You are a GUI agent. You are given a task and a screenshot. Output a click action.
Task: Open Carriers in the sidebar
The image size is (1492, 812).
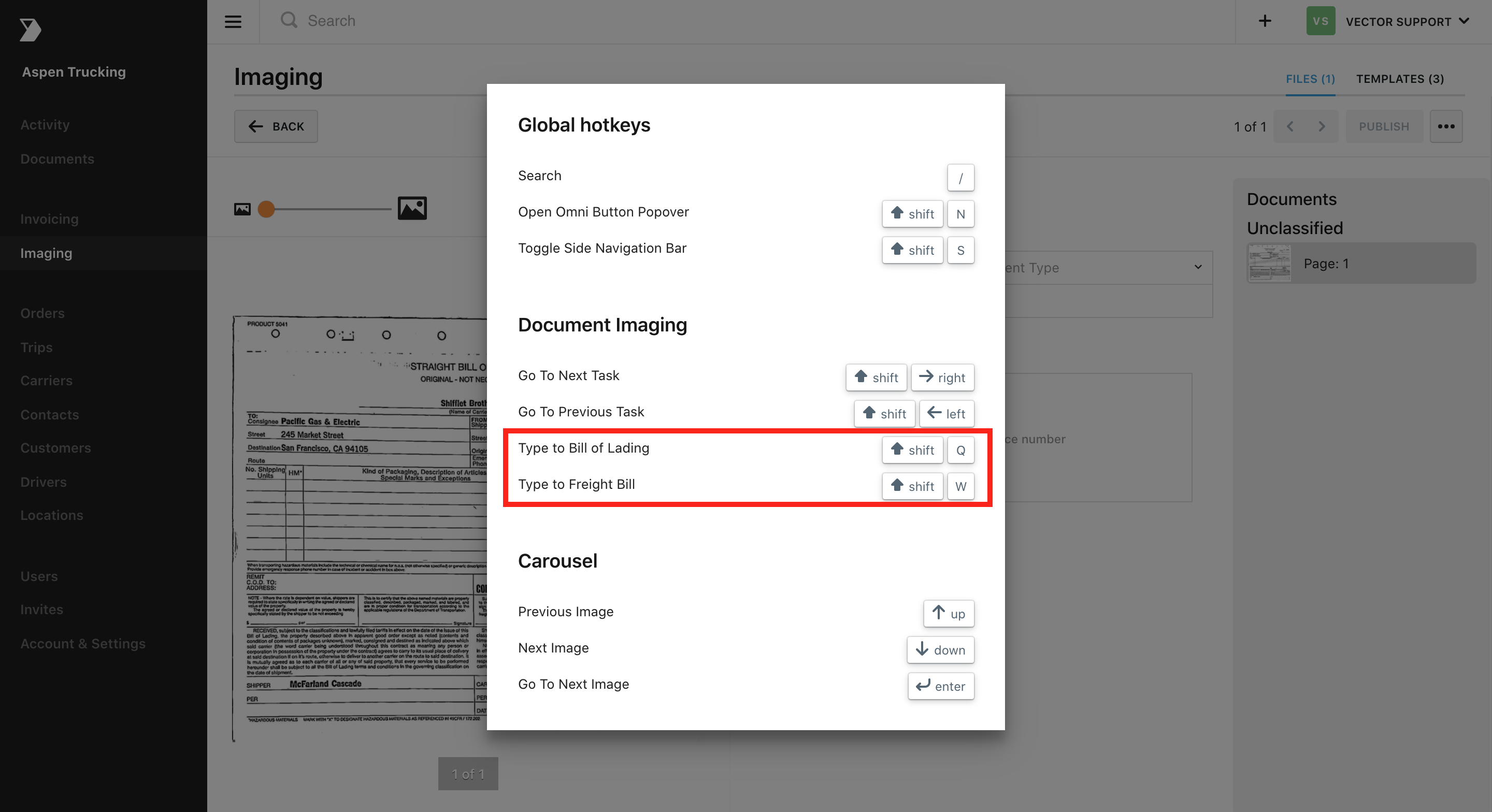(x=46, y=381)
